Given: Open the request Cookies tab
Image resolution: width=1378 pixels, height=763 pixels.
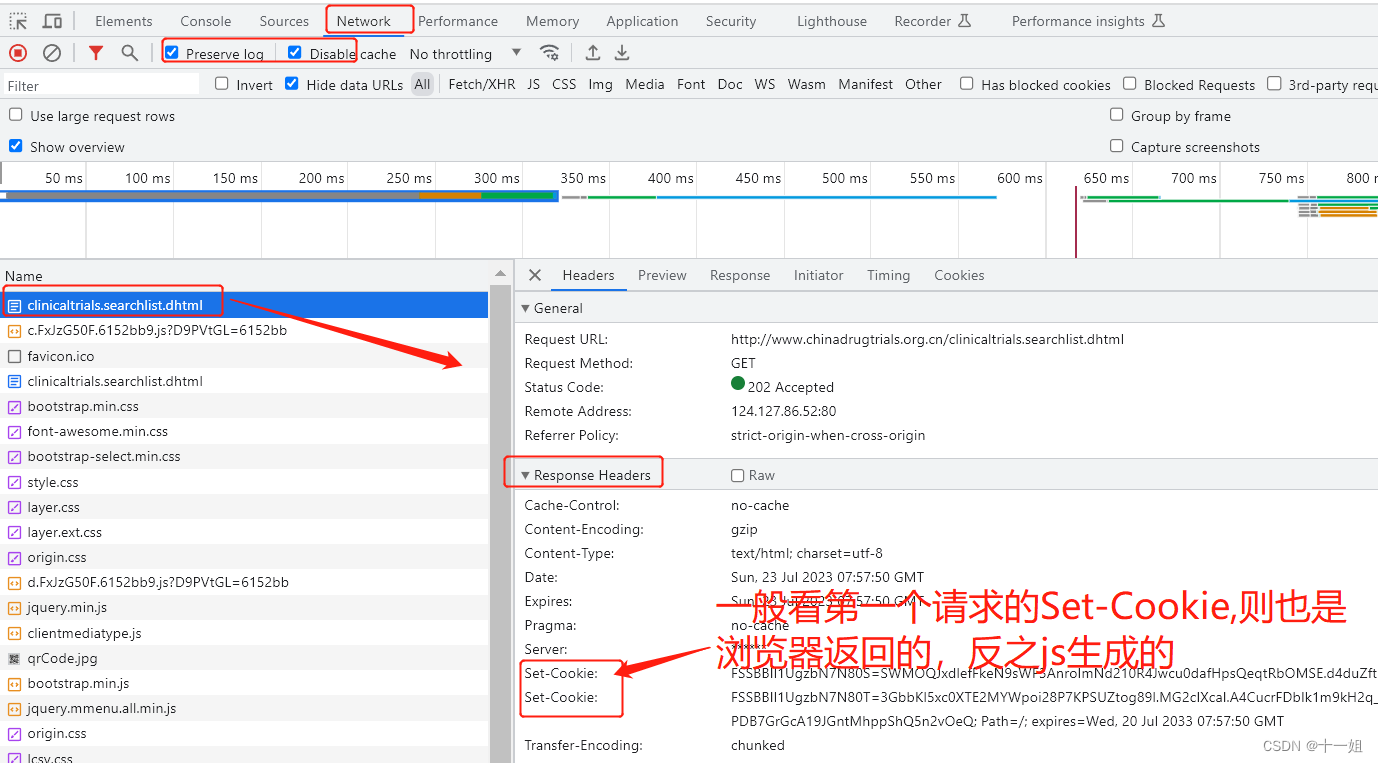Looking at the screenshot, I should [959, 275].
